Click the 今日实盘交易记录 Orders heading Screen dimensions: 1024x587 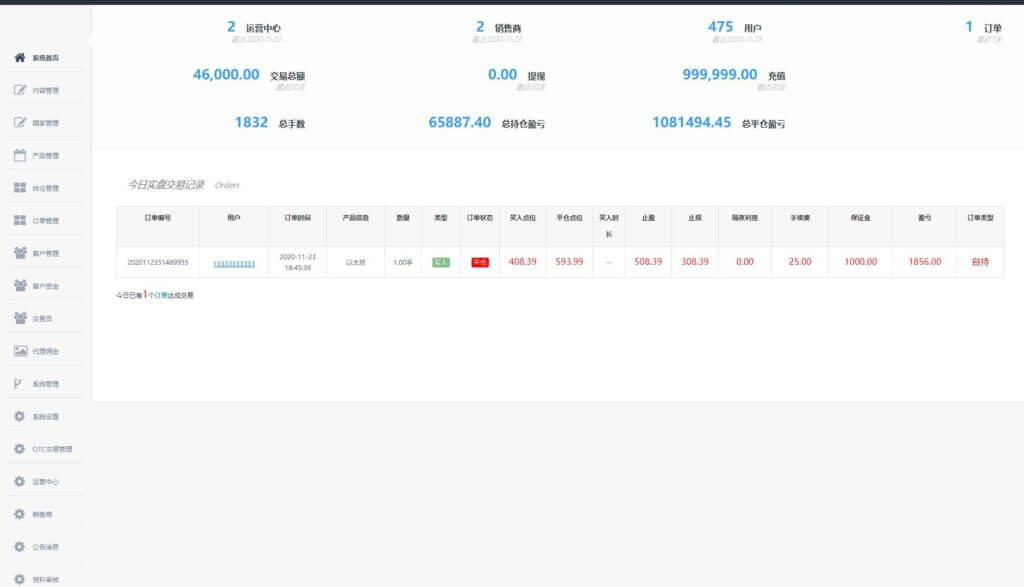(184, 185)
